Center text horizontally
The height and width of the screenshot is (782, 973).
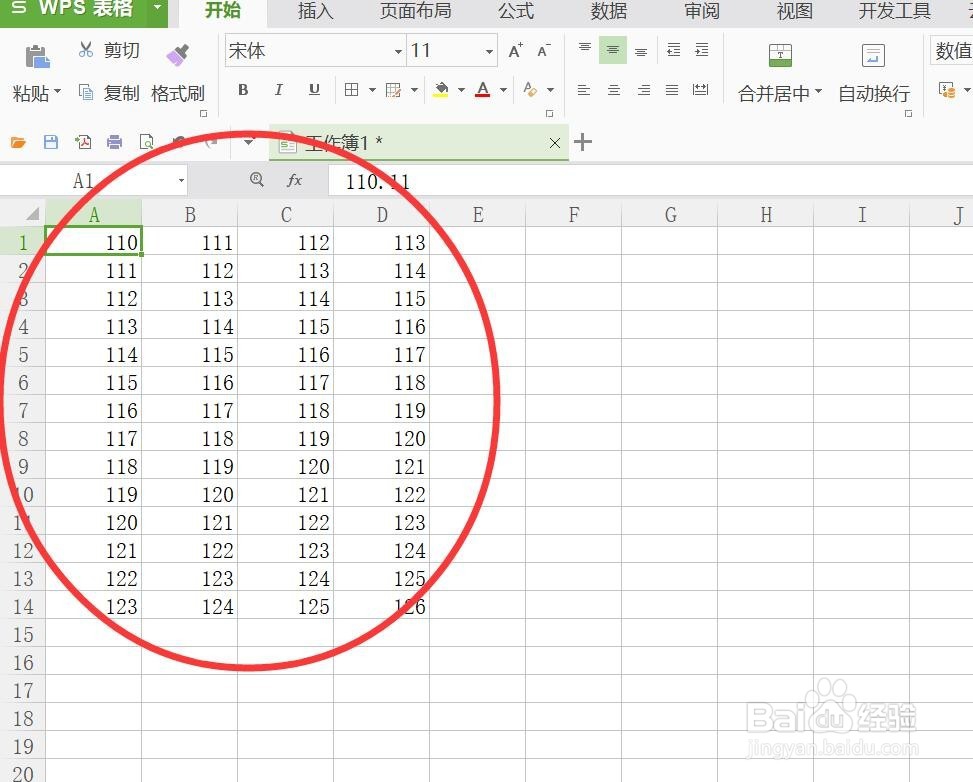(614, 90)
